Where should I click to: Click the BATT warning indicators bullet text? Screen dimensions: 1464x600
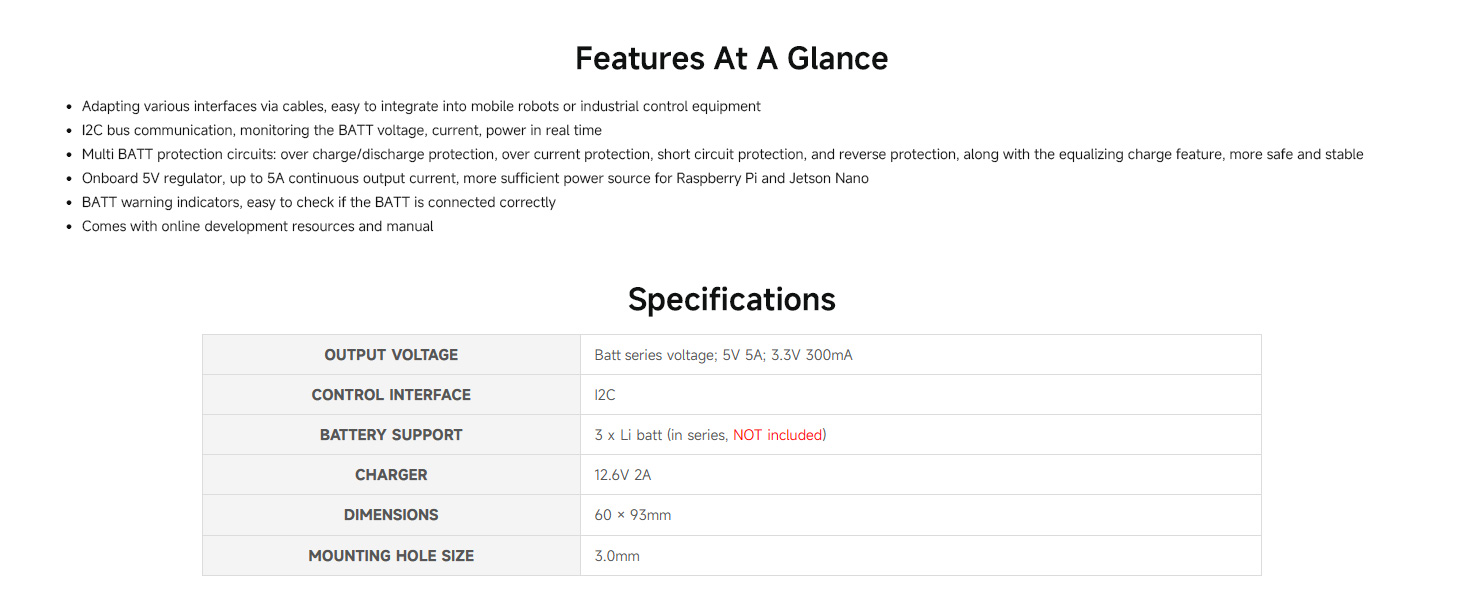click(319, 202)
